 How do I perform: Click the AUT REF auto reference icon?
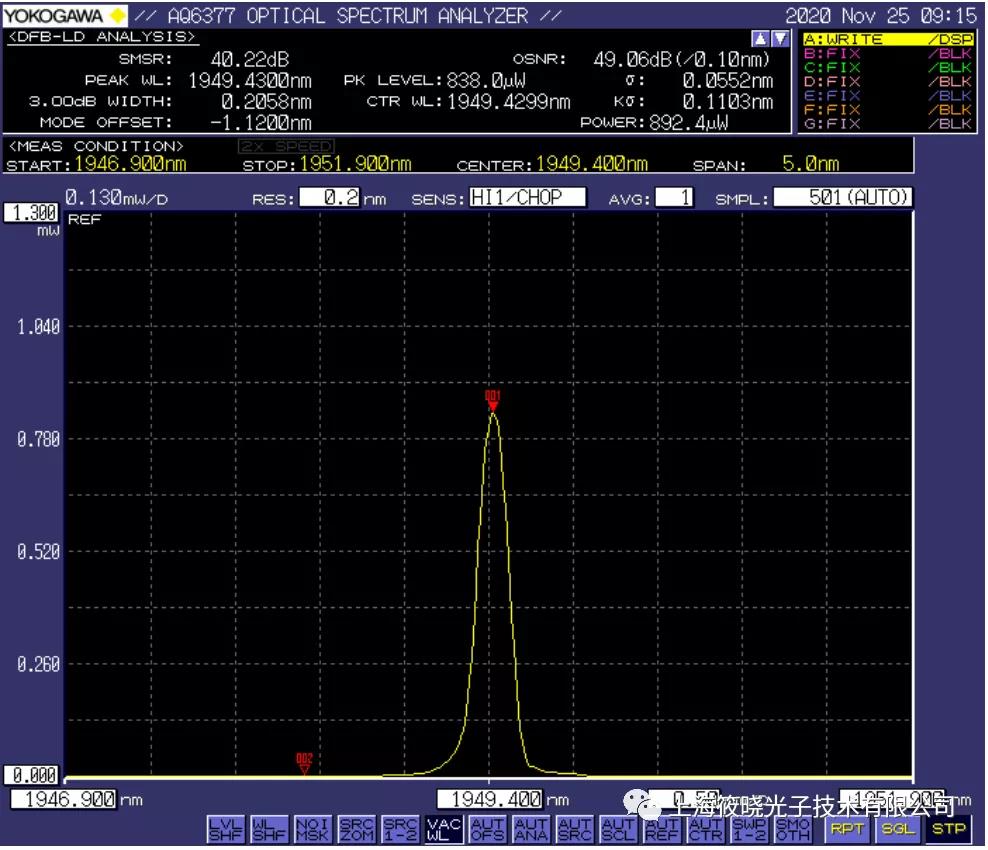[661, 829]
